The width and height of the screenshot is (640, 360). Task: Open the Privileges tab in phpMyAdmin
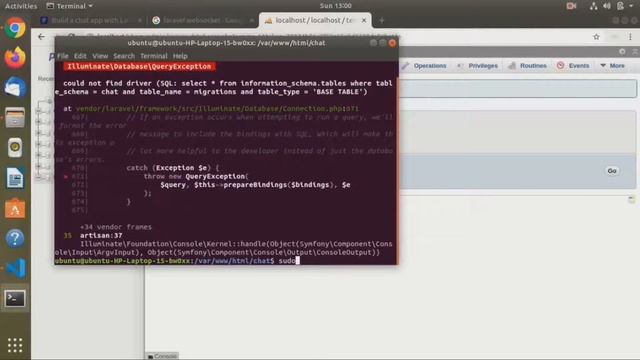(x=478, y=66)
